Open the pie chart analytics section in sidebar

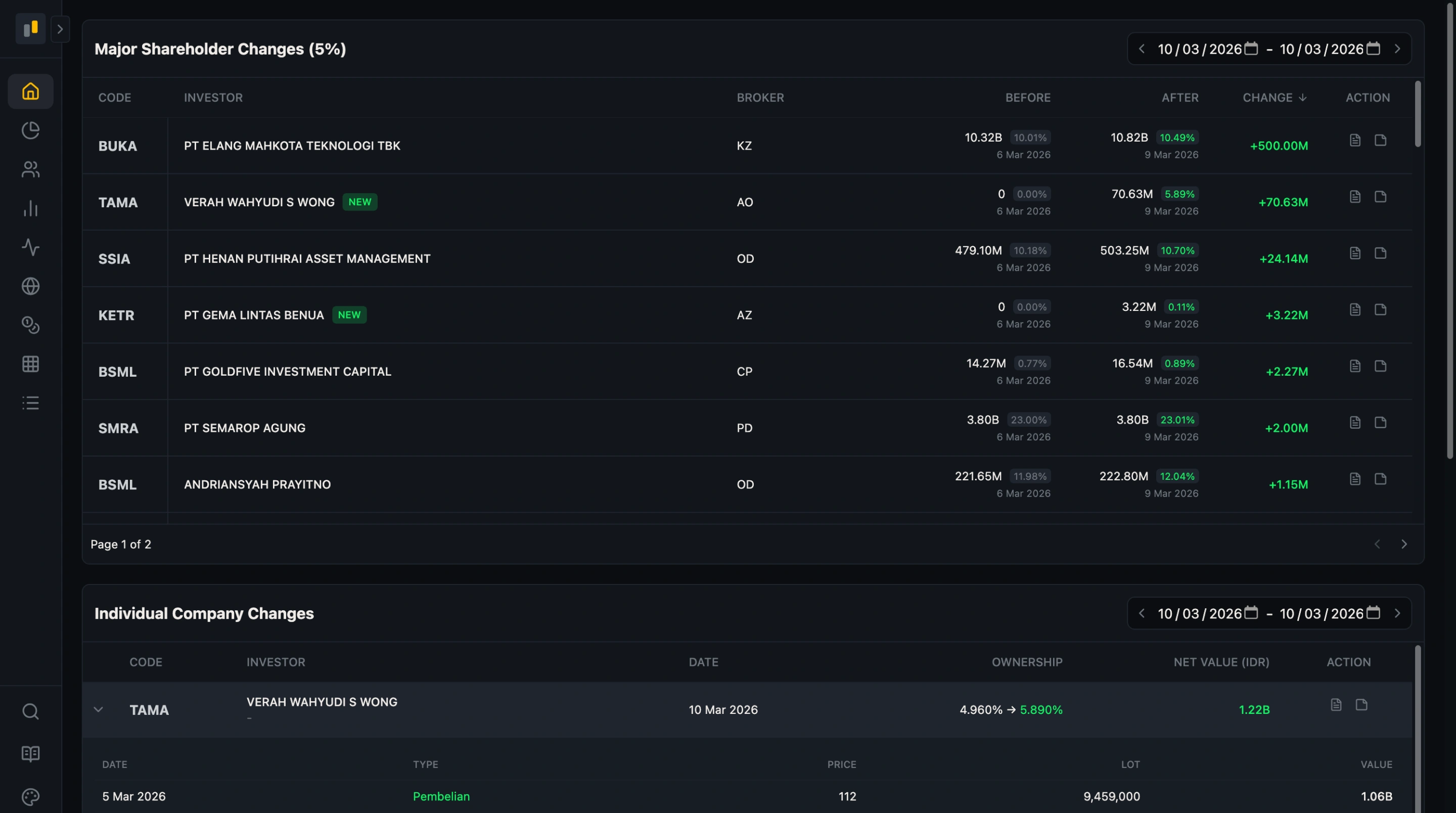click(x=30, y=130)
